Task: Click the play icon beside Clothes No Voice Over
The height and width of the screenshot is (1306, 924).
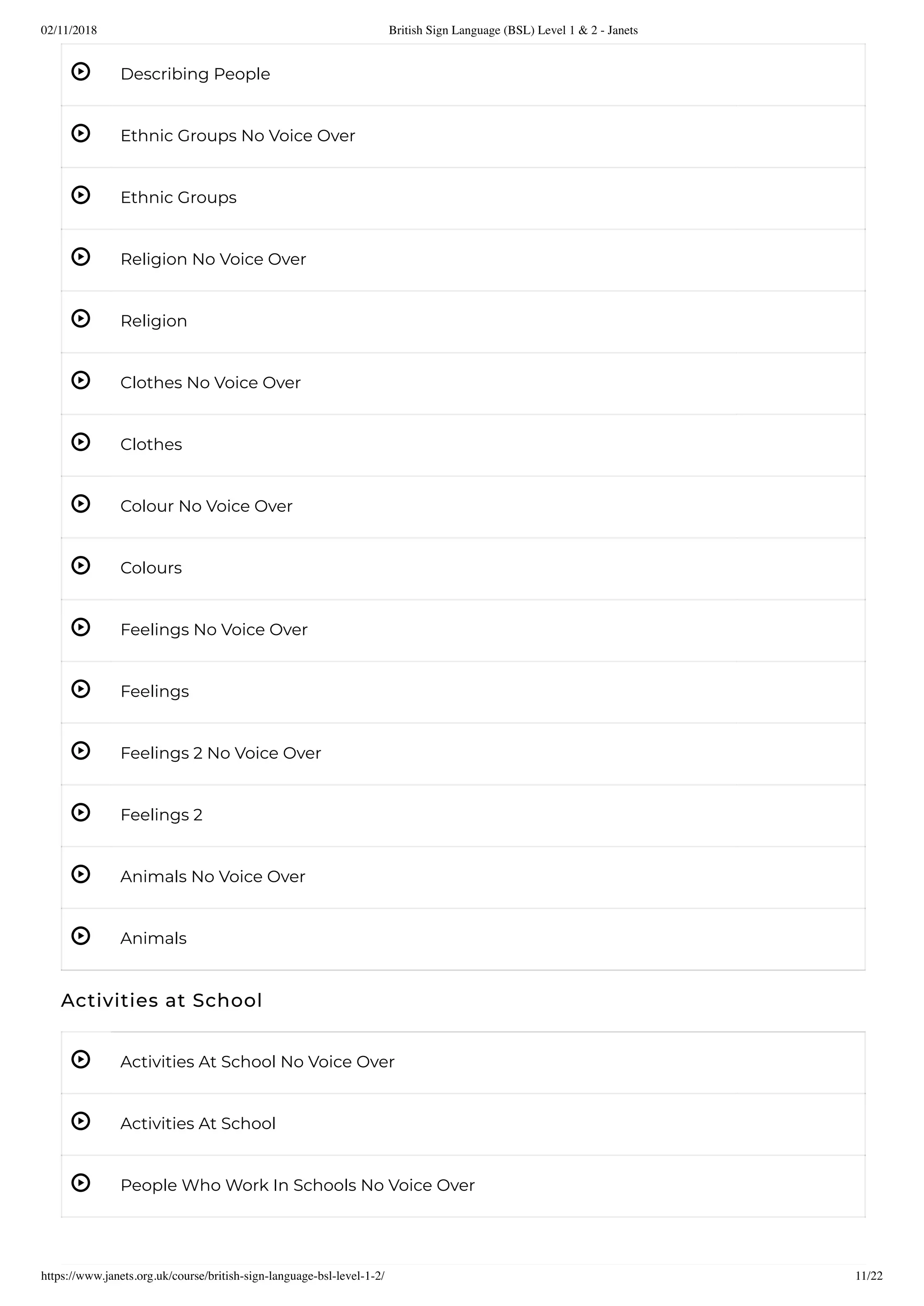Action: point(81,380)
